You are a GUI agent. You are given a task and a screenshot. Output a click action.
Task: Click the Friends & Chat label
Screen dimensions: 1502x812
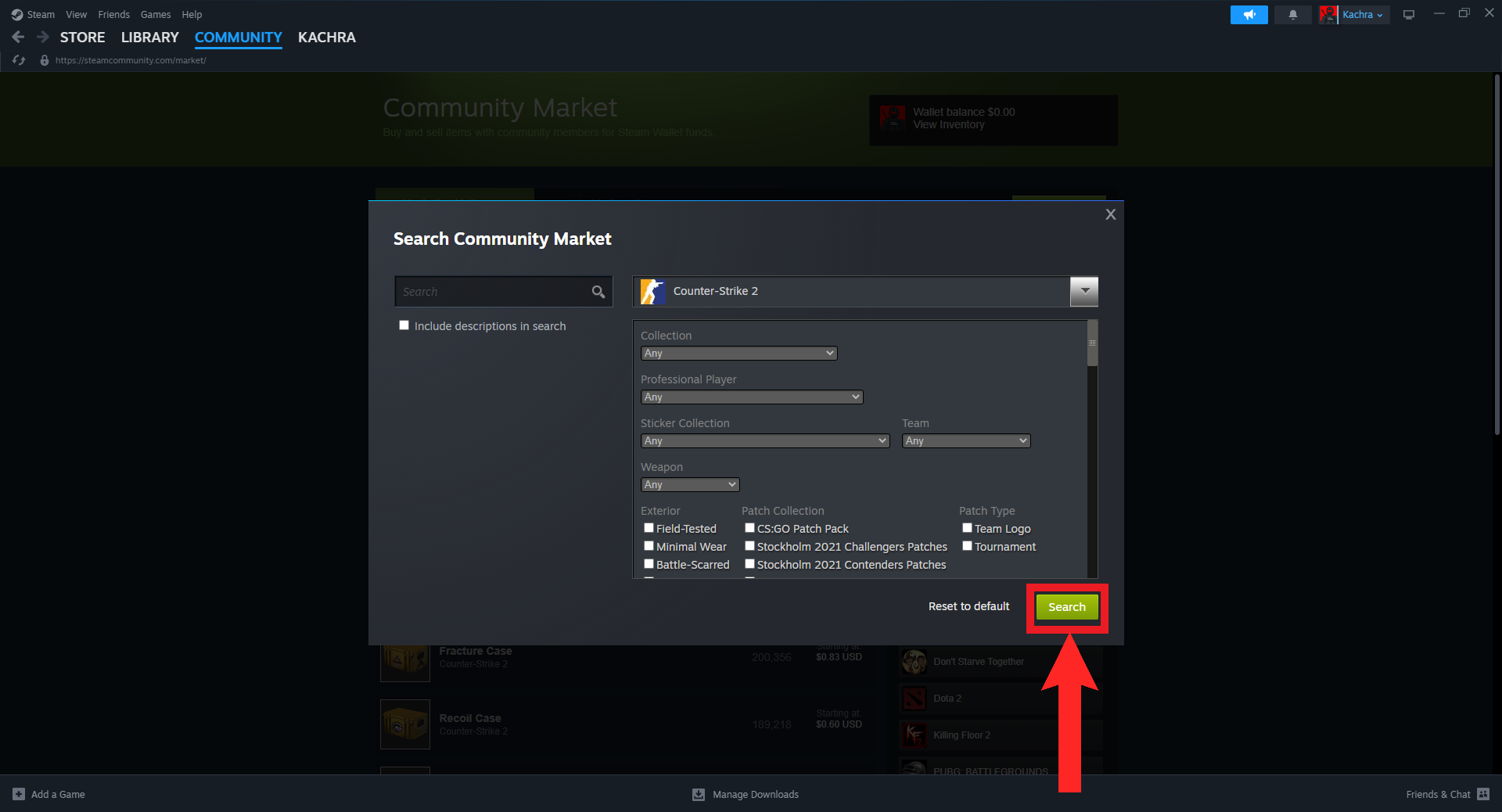point(1439,794)
